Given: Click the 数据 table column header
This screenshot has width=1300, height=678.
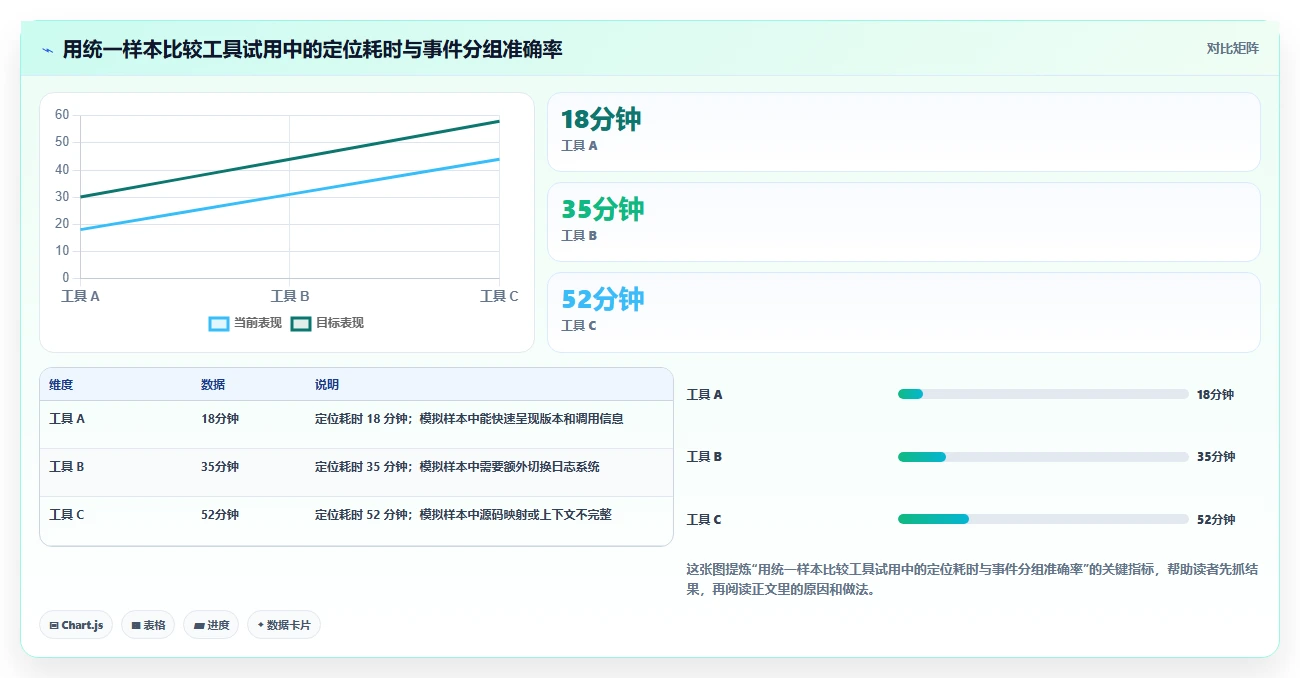Looking at the screenshot, I should 213,385.
